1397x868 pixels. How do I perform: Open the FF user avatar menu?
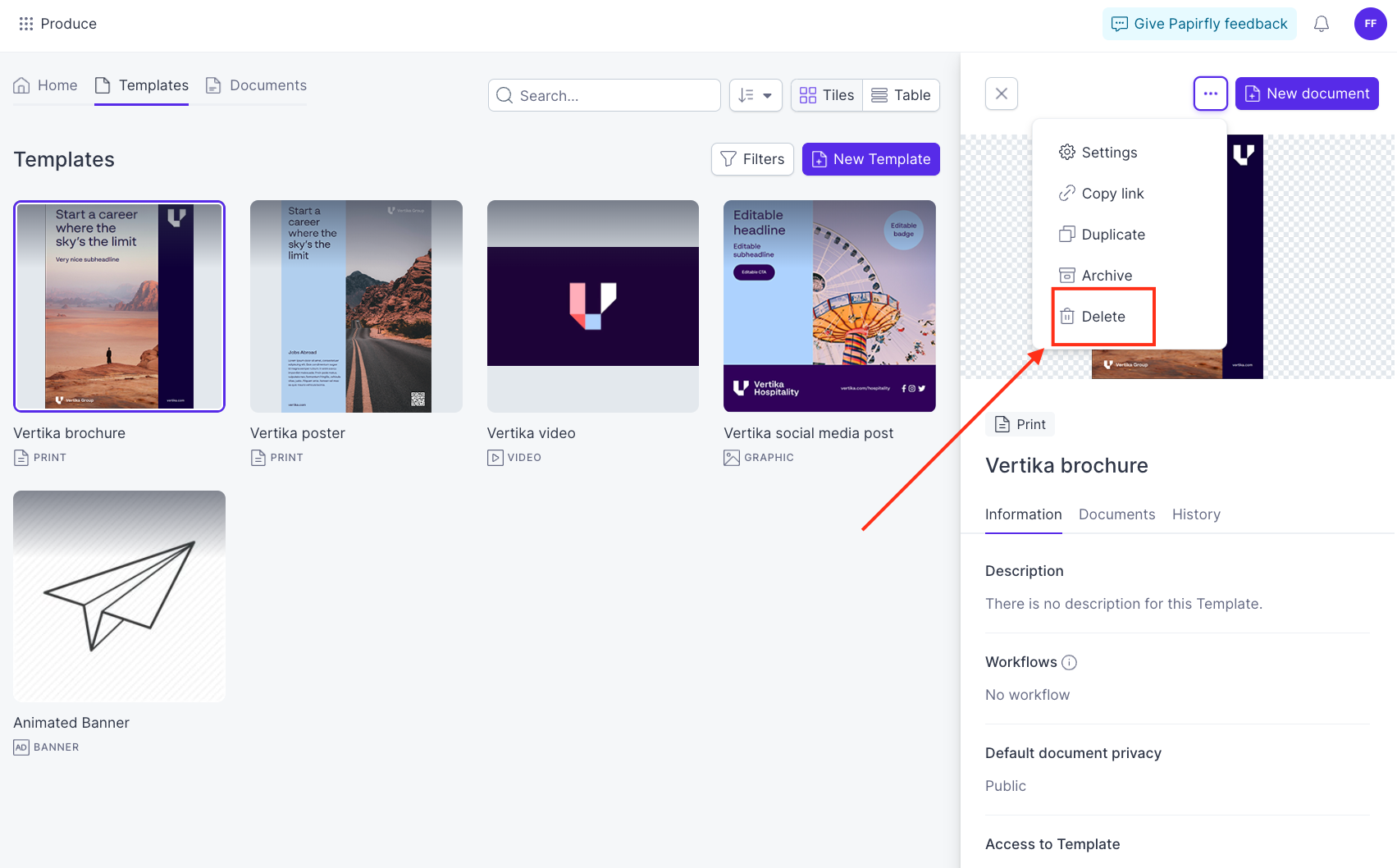[x=1370, y=24]
